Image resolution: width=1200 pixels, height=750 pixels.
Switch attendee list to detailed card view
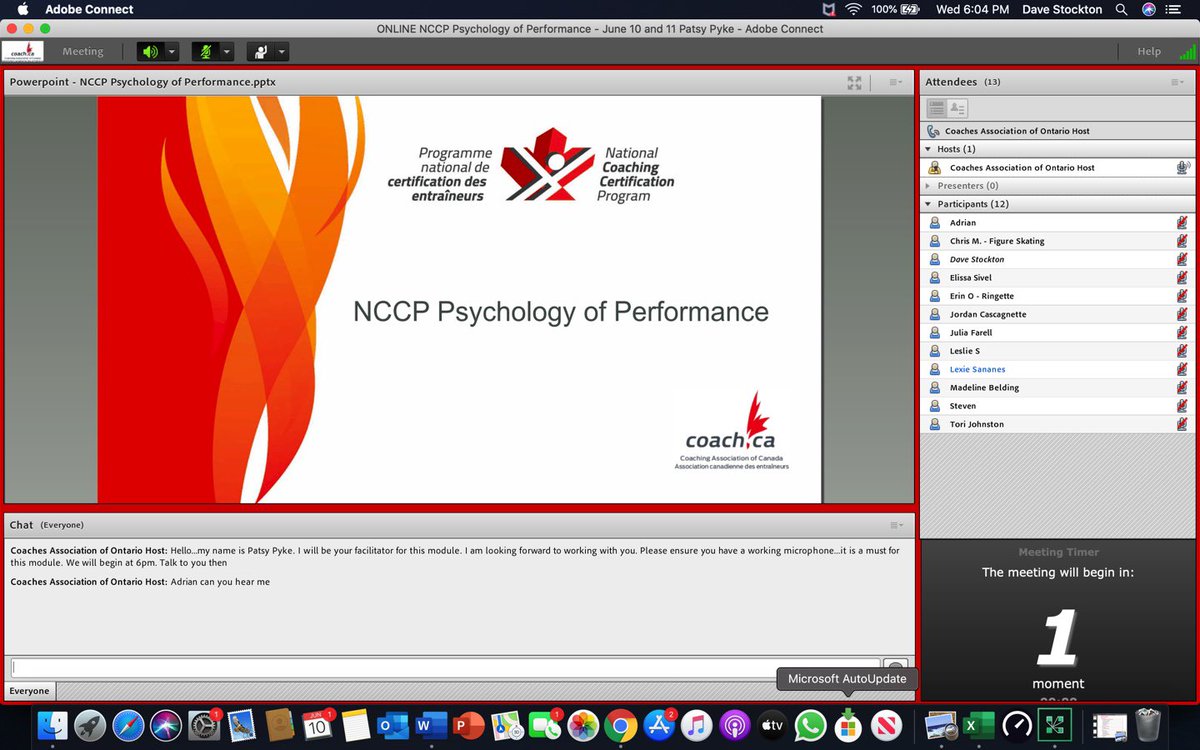click(959, 107)
